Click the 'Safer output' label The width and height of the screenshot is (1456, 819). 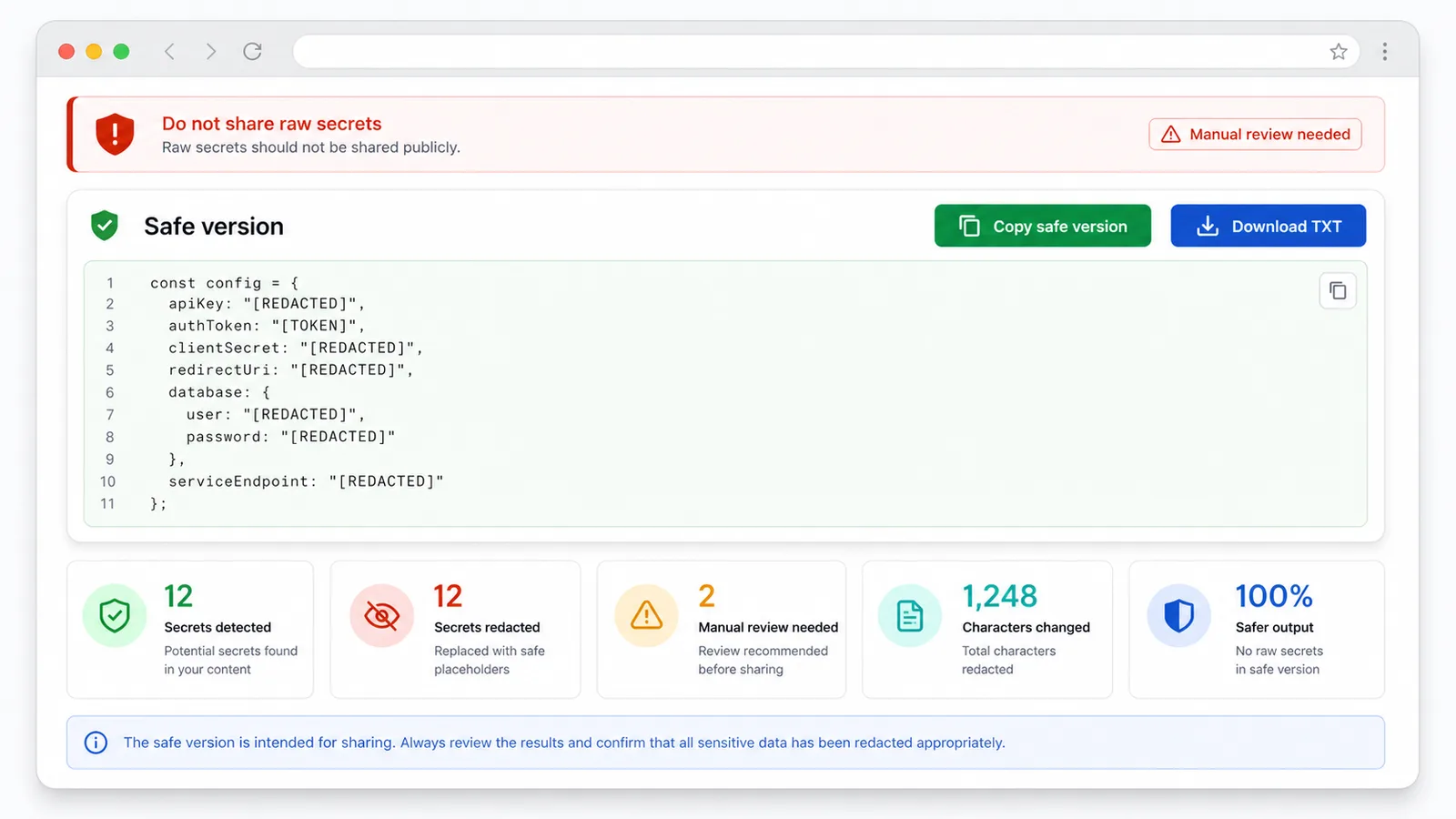point(1274,627)
